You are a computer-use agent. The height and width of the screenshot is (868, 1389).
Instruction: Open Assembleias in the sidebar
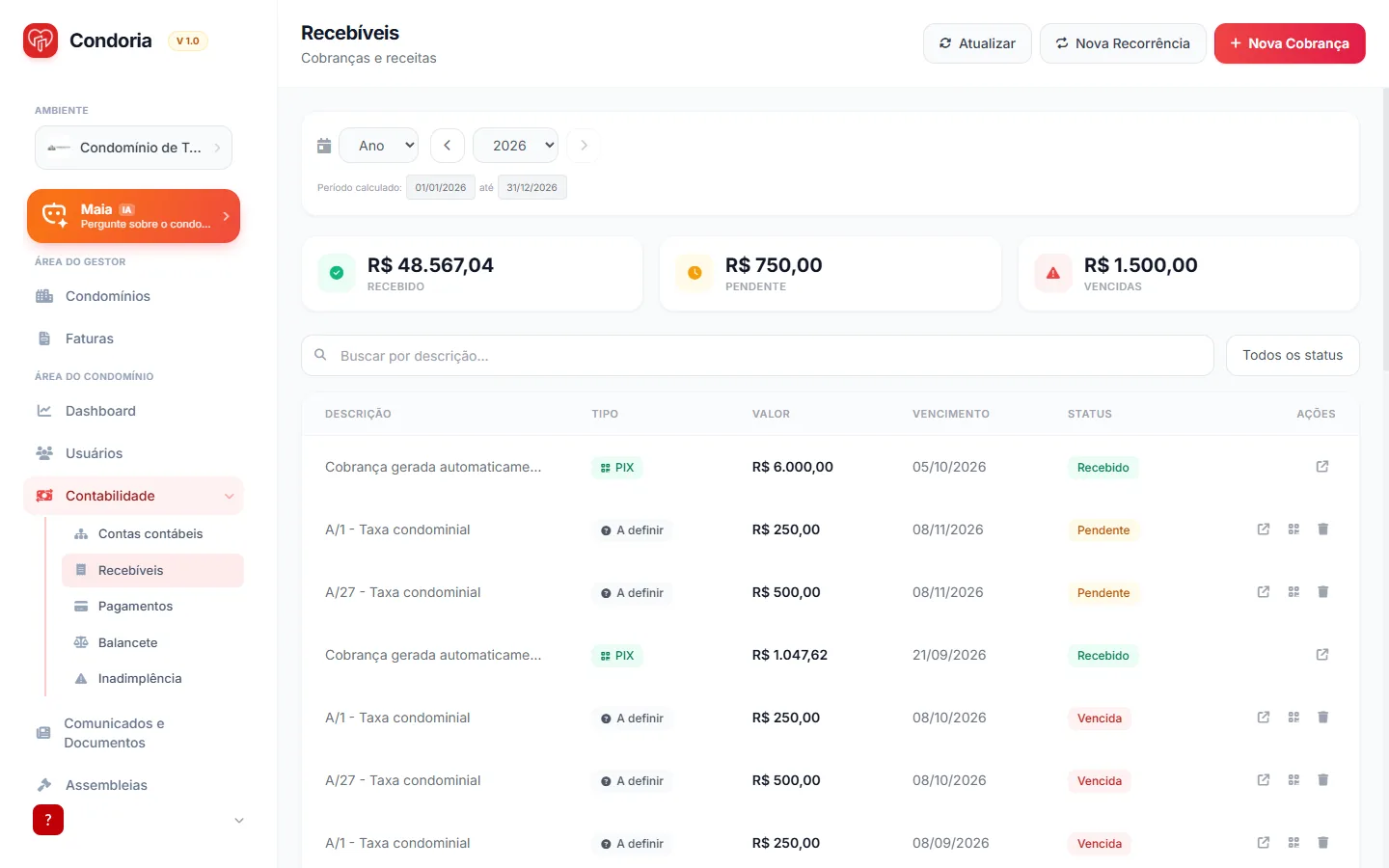(x=133, y=785)
